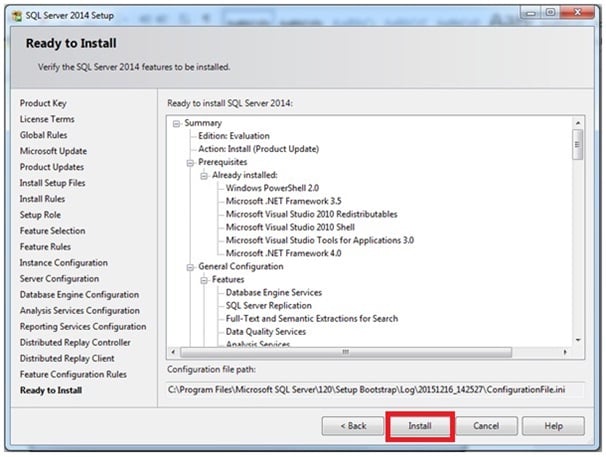The height and width of the screenshot is (457, 606).
Task: Select the Visual Studio 2010 Shell row
Action: (290, 227)
